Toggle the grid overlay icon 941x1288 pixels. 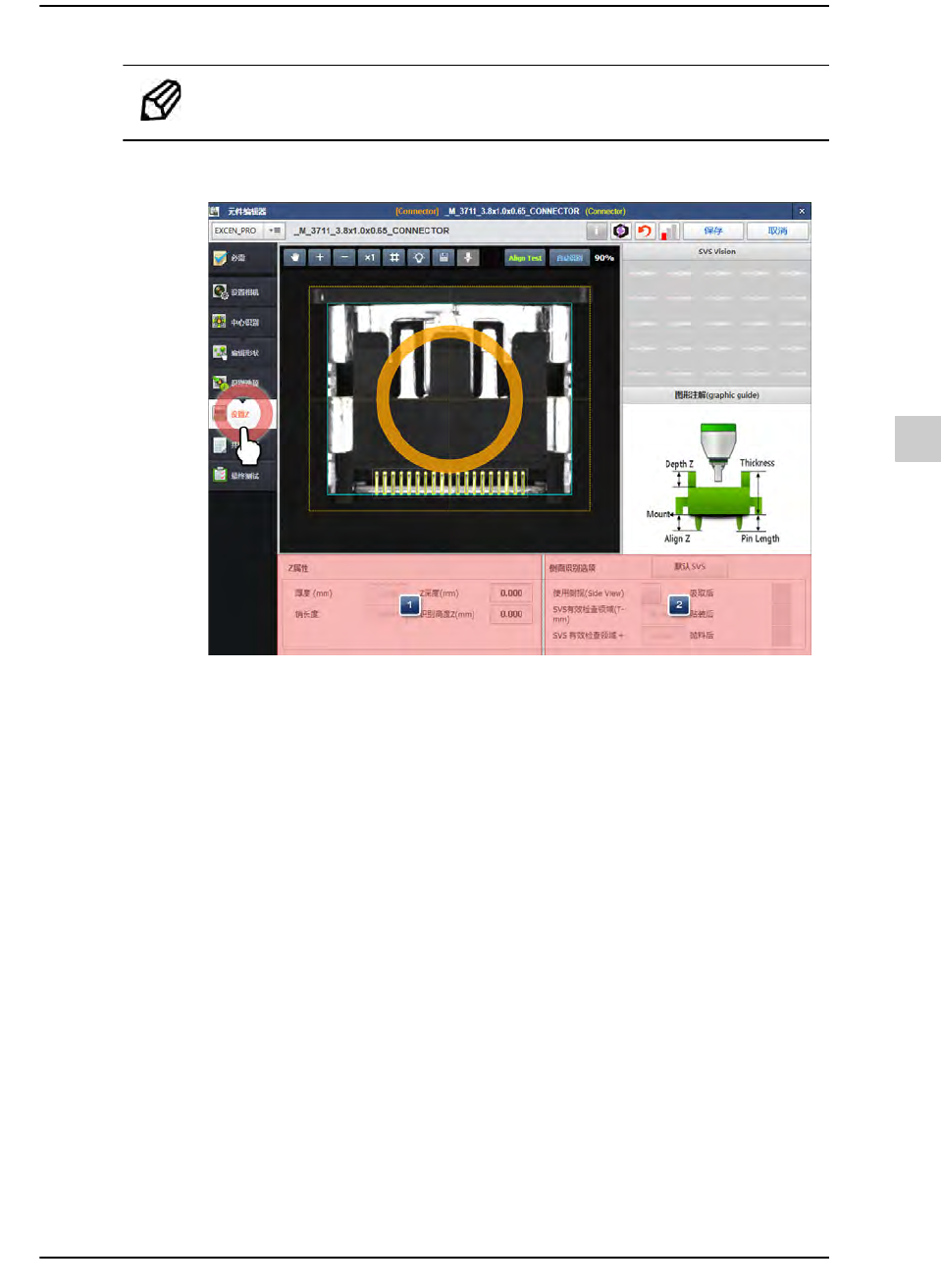click(x=394, y=258)
